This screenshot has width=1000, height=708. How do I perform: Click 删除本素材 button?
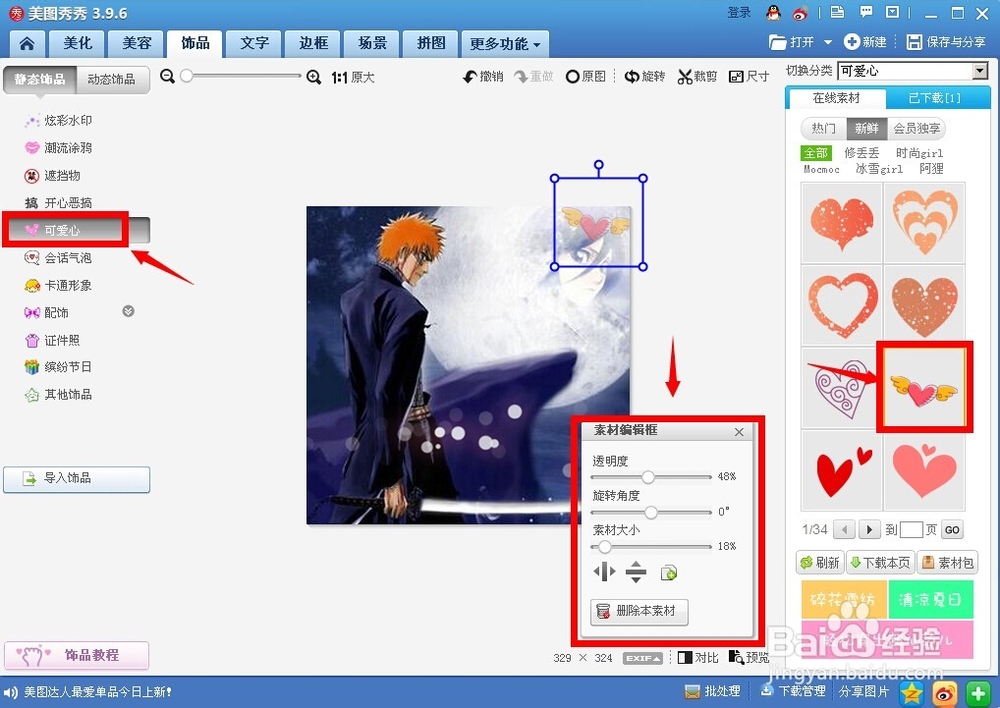tap(639, 611)
